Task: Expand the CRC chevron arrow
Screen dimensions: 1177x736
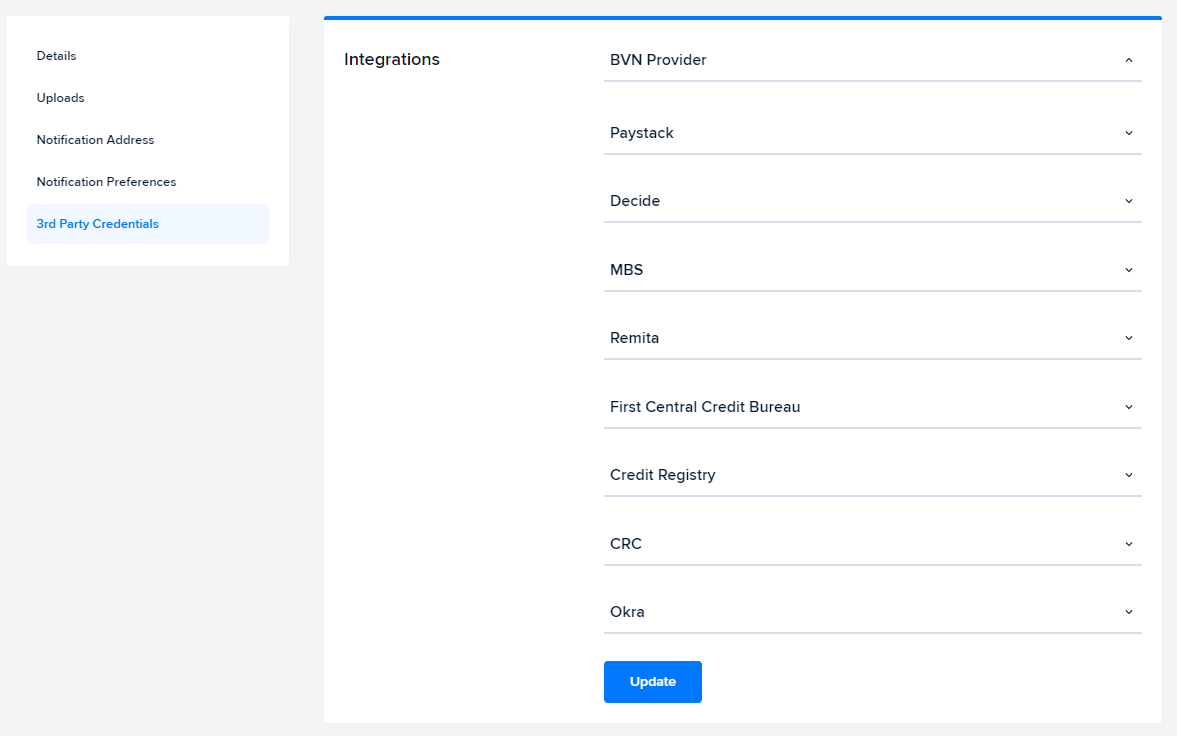Action: pos(1128,544)
